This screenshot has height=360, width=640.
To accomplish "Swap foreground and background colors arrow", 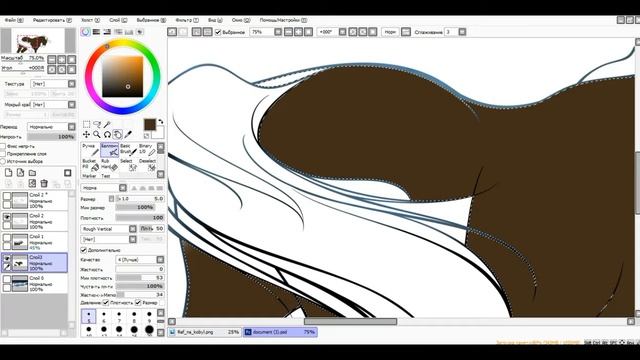I will coord(161,121).
